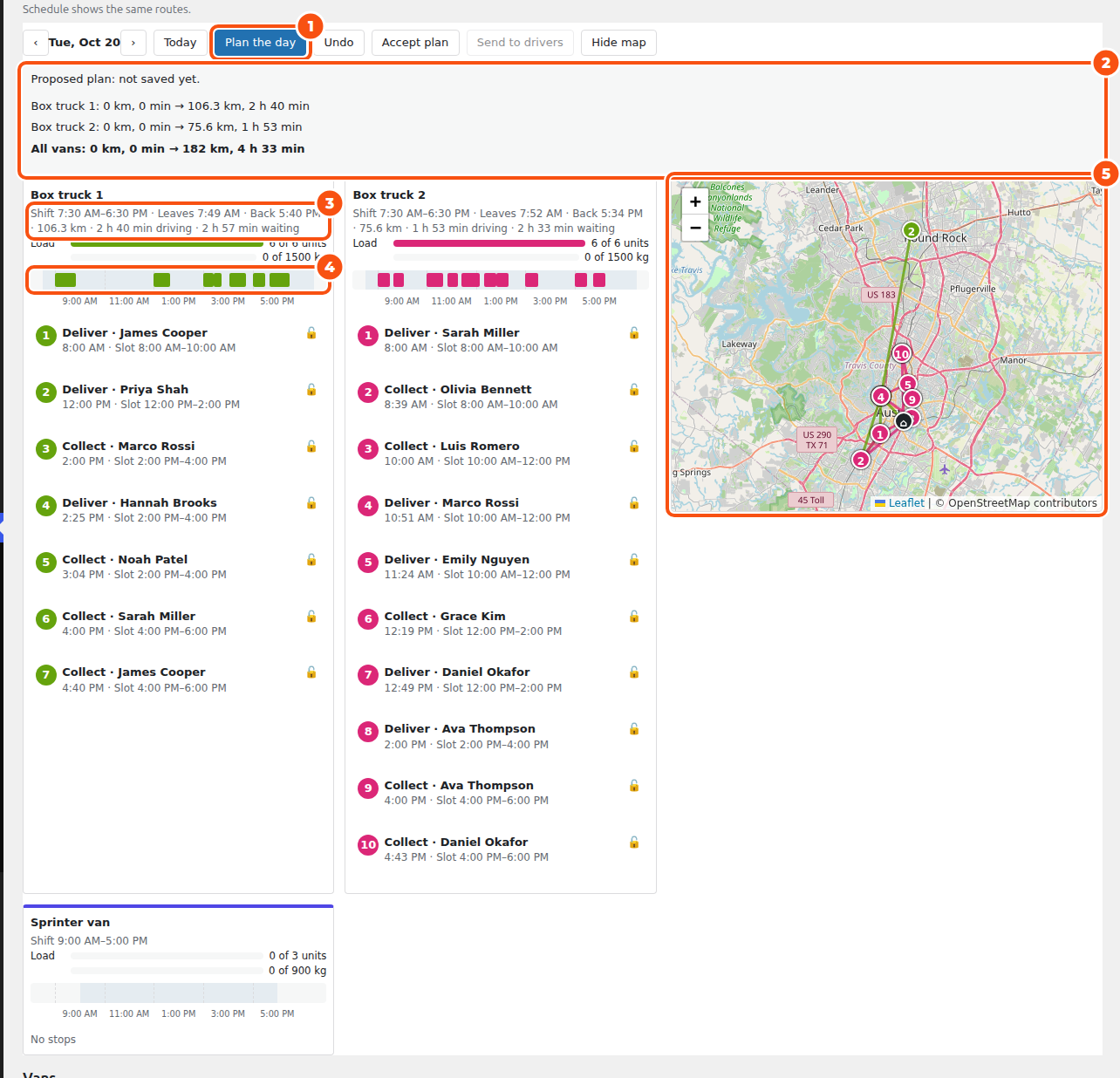Accept the proposed plan
The image size is (1120, 1078).
(415, 43)
